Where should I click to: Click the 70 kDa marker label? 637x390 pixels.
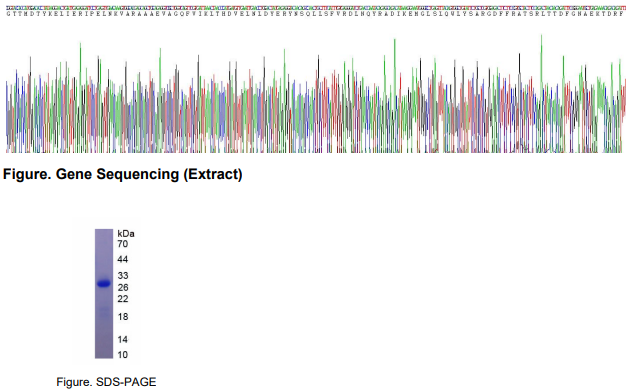point(123,244)
